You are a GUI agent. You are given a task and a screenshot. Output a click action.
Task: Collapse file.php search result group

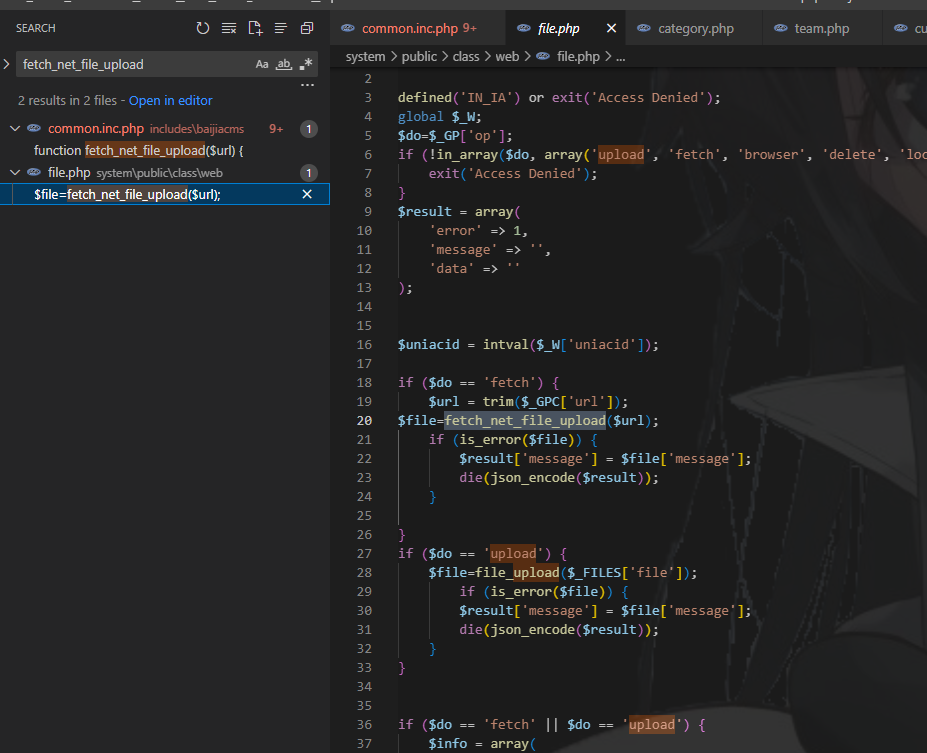tap(15, 173)
